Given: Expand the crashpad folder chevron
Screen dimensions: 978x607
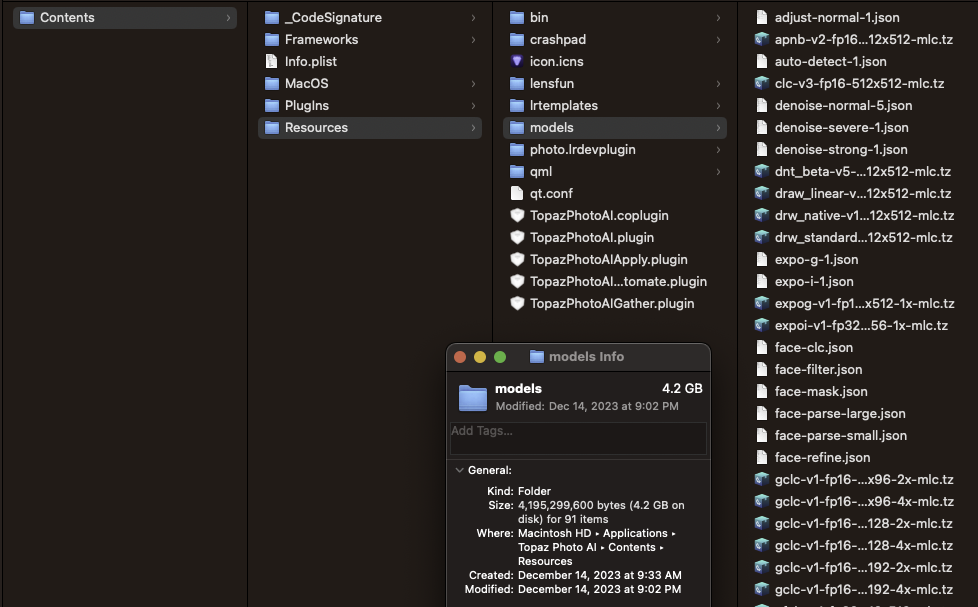Looking at the screenshot, I should tap(718, 39).
